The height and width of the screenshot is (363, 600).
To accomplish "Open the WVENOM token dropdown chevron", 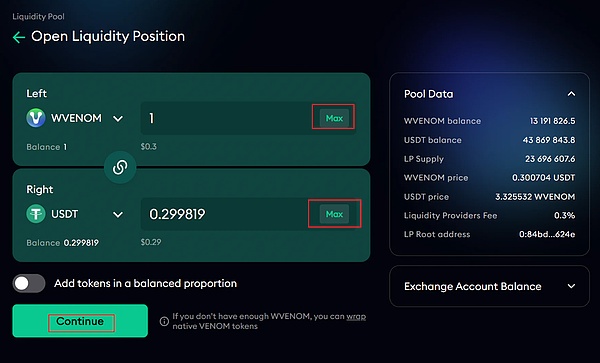I will point(118,119).
